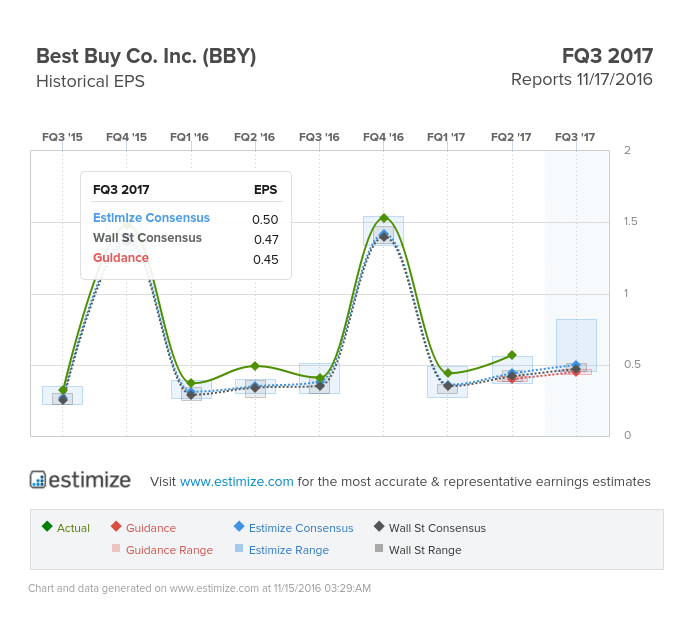Select the FQ2 '16 axis label
This screenshot has width=685, height=620.
pos(254,137)
